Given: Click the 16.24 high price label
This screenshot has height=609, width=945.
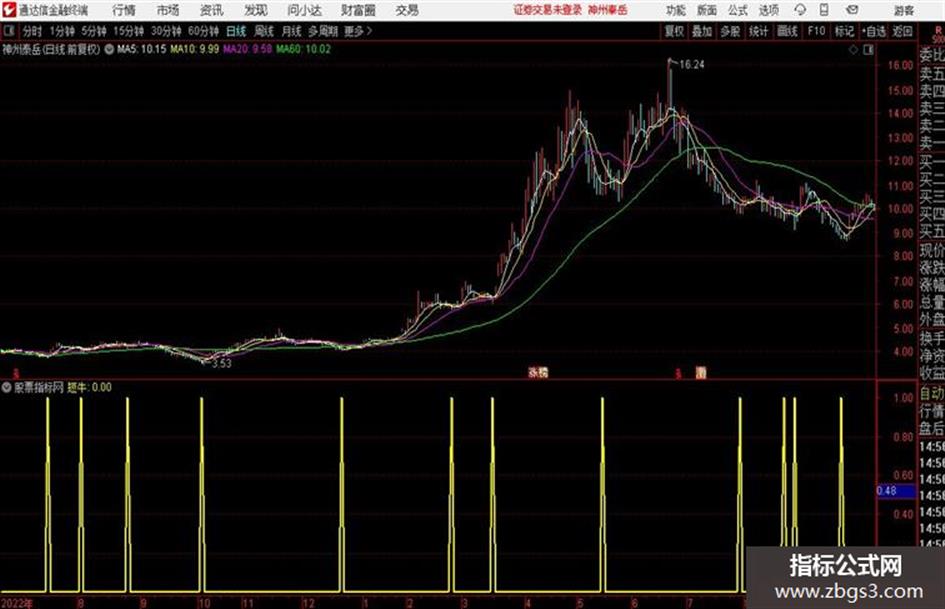Looking at the screenshot, I should [692, 65].
